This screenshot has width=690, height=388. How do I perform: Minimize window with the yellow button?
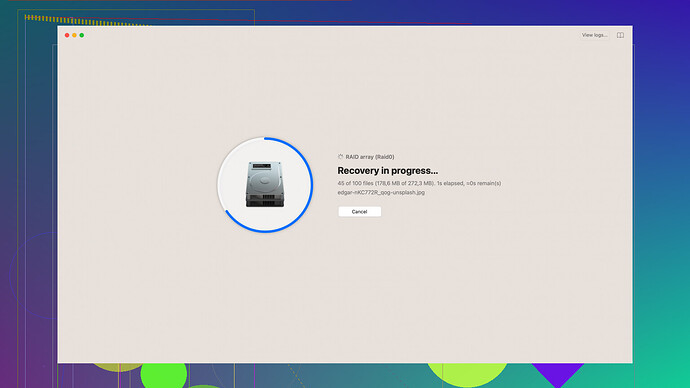pyautogui.click(x=74, y=35)
